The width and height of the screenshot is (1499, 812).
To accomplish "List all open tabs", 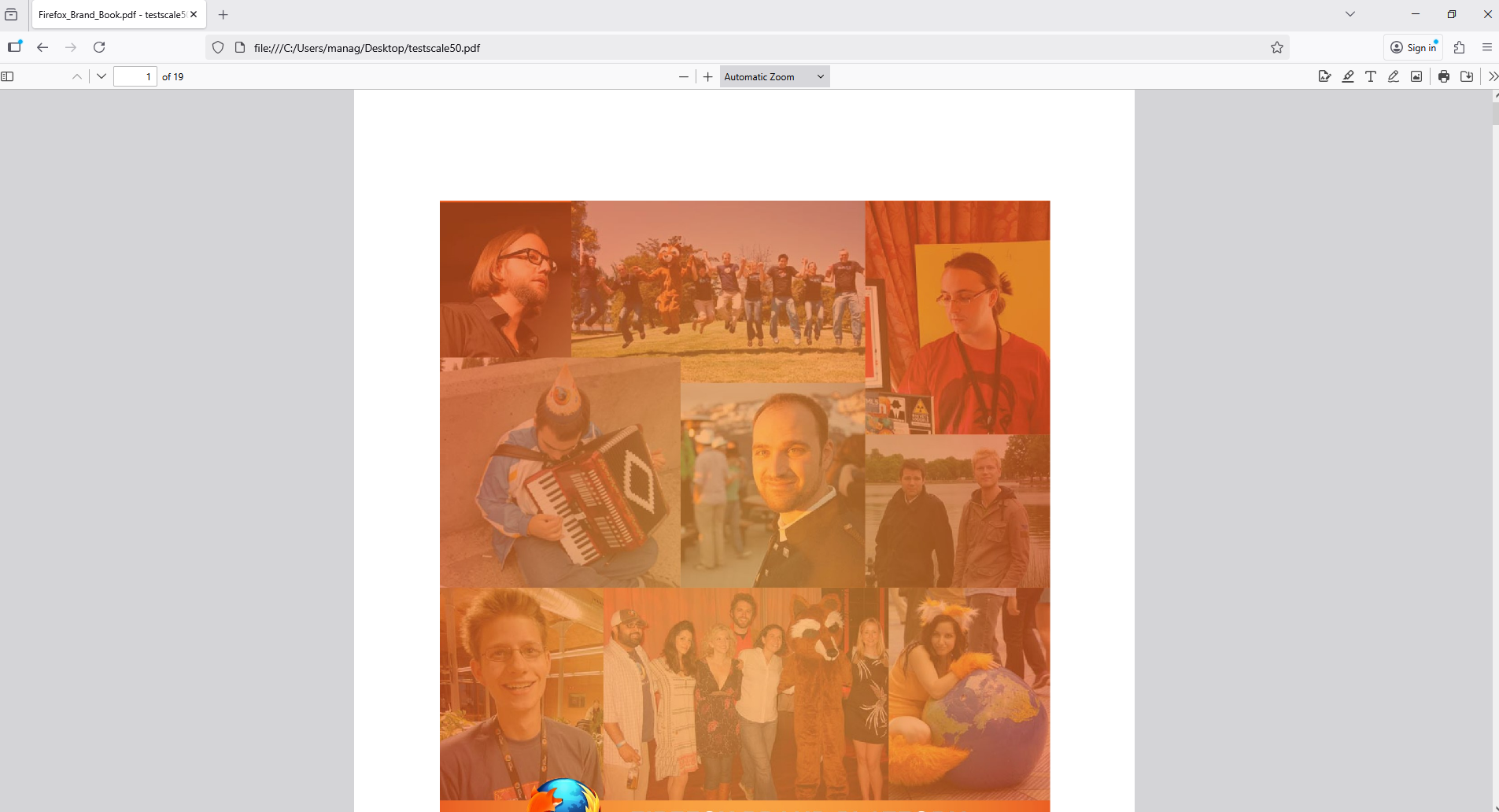I will [1350, 14].
